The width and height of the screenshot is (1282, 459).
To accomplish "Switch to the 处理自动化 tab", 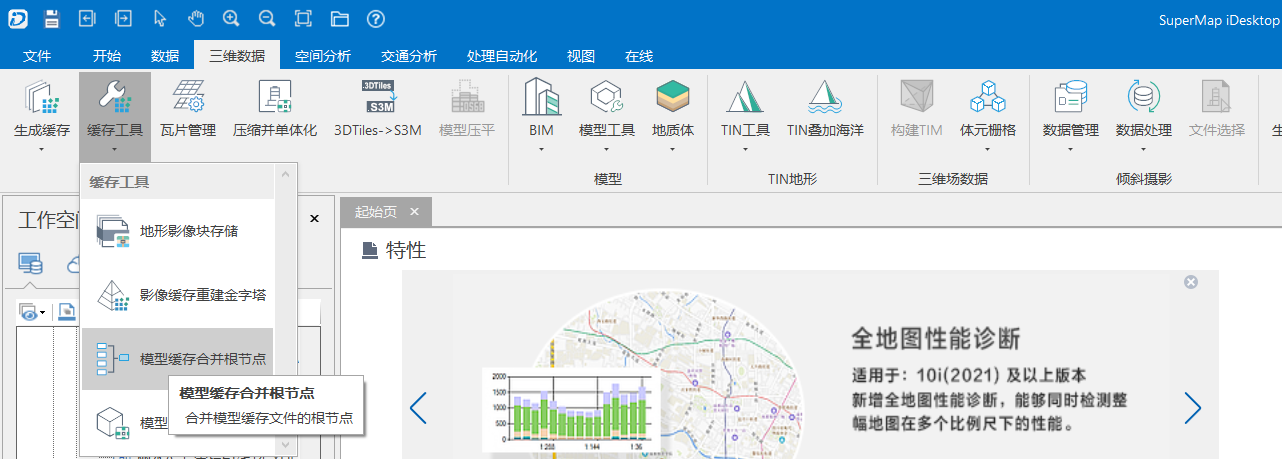I will pyautogui.click(x=502, y=56).
